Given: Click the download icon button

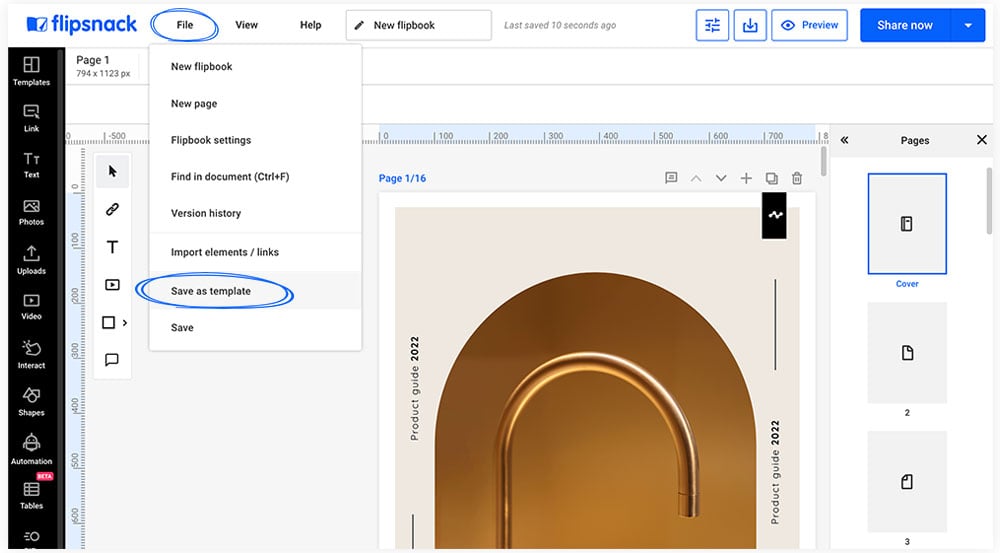Looking at the screenshot, I should [749, 26].
